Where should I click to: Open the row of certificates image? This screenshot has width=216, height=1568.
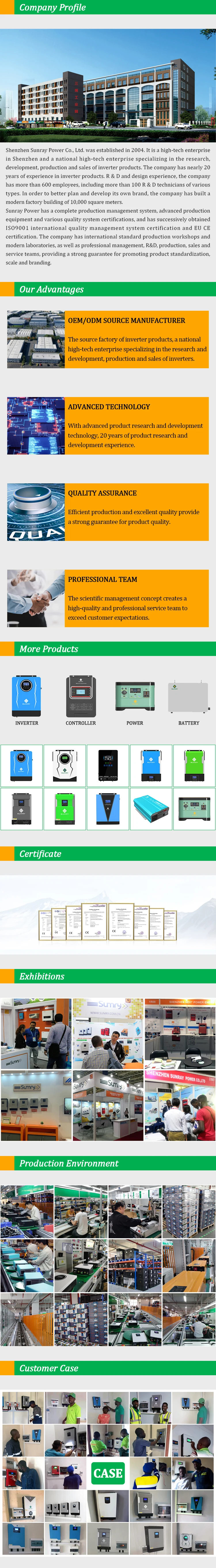[108, 915]
